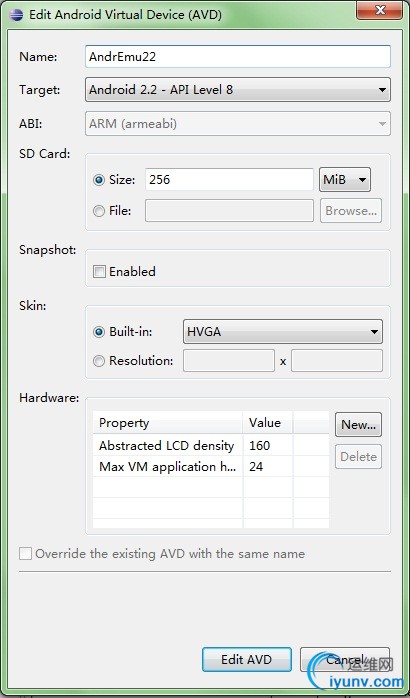Click the Property column header
Image resolution: width=410 pixels, height=698 pixels.
168,422
